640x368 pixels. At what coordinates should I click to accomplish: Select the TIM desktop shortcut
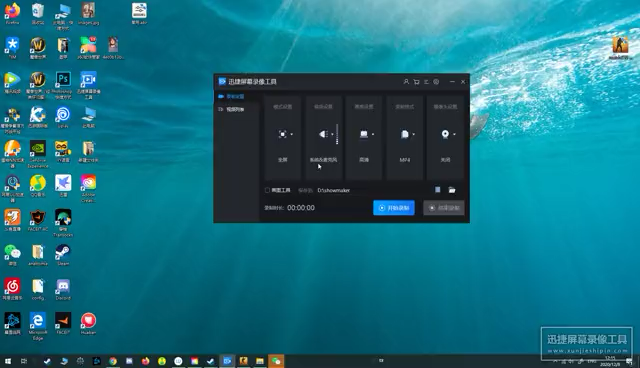click(12, 48)
